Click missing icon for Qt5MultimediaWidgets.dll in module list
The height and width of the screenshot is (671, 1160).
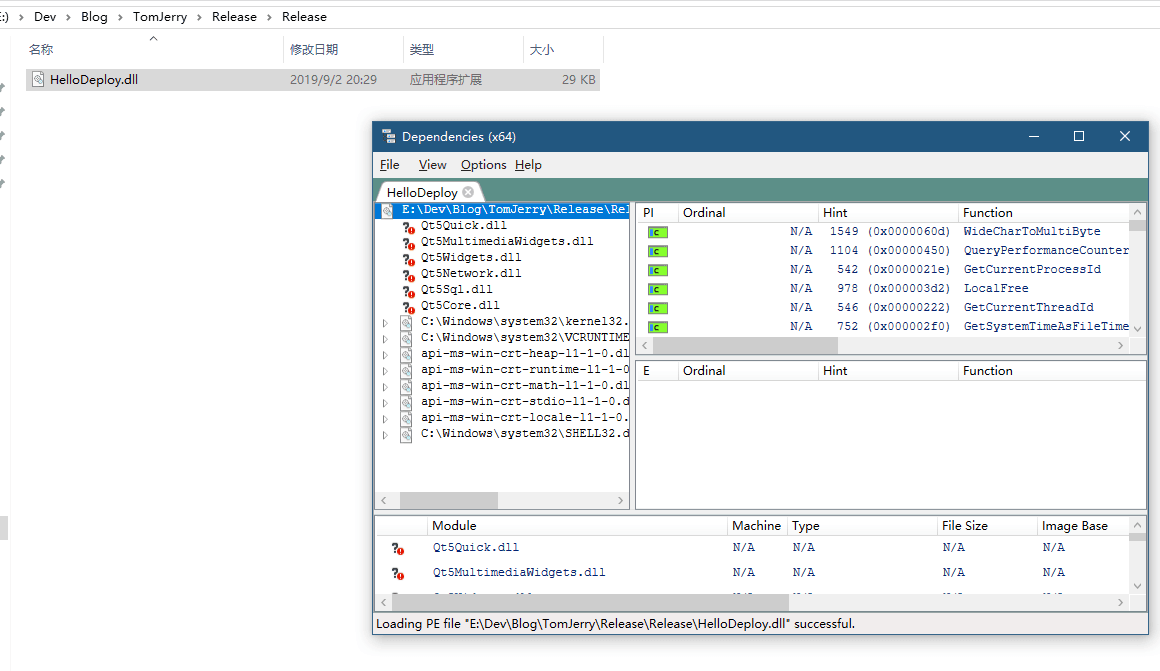point(398,573)
